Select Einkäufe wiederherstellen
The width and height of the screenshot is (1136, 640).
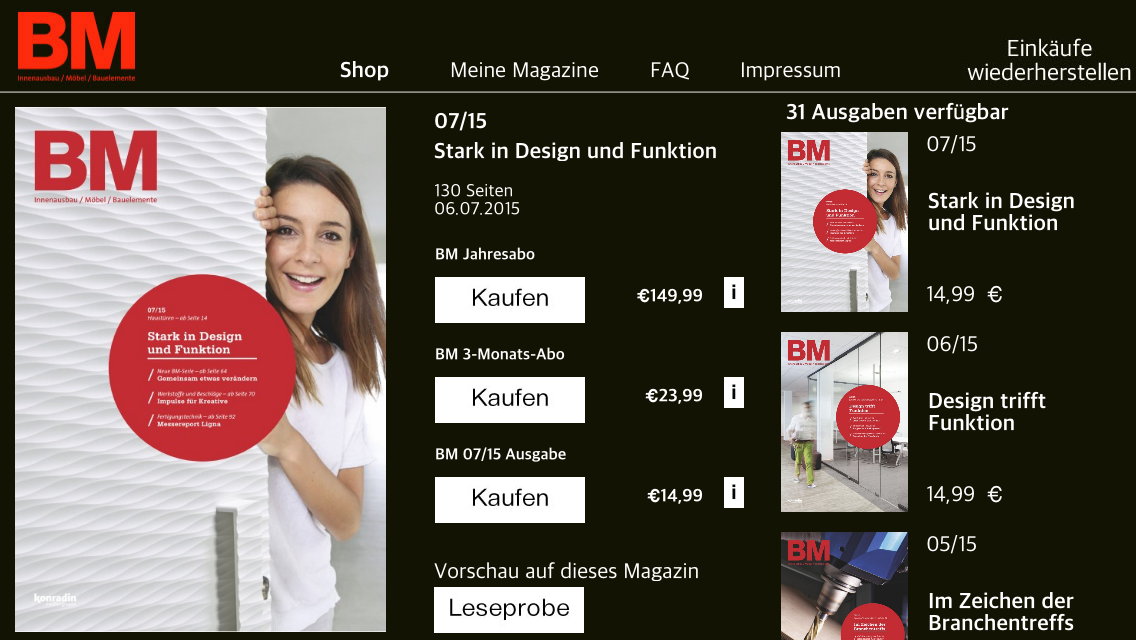(1049, 60)
